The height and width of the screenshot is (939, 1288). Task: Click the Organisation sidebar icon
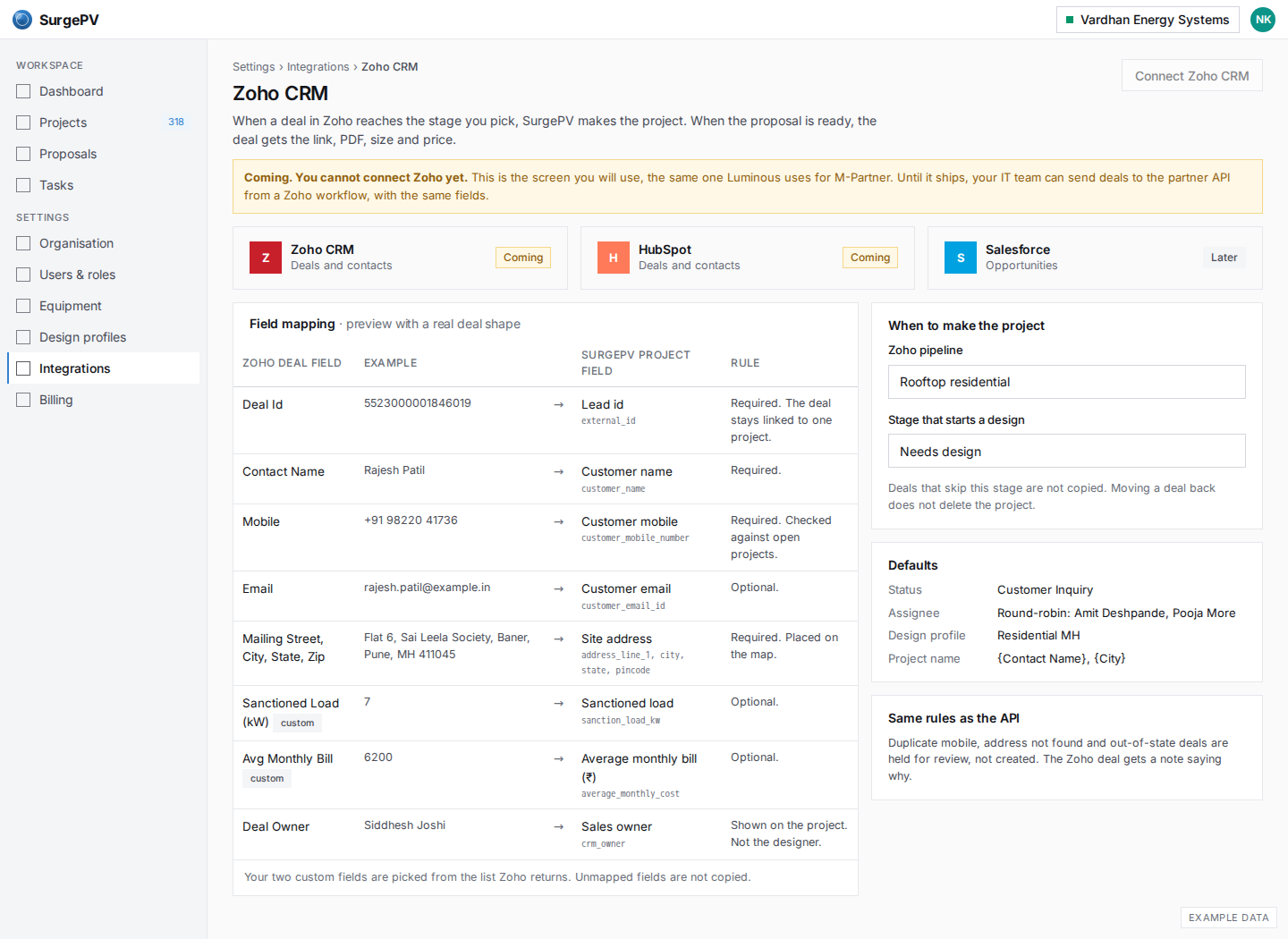23,243
